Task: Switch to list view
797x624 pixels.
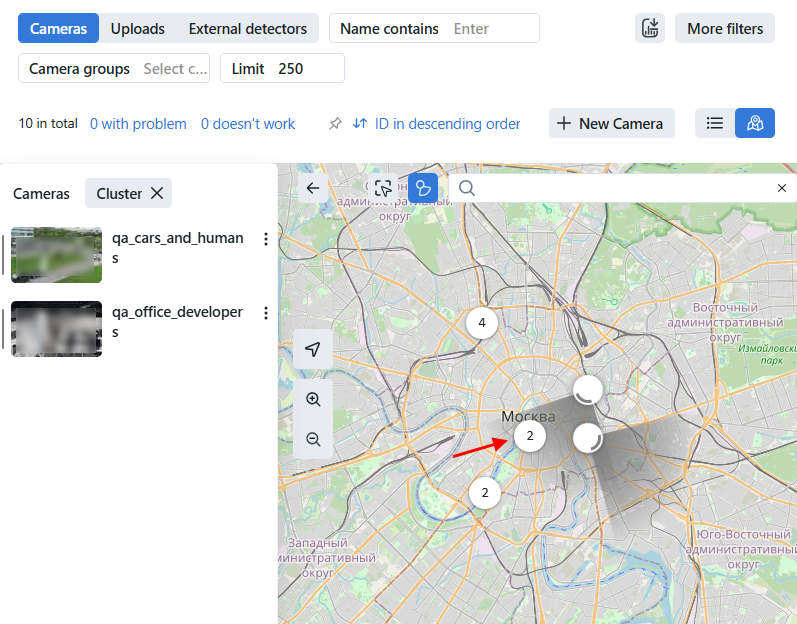Action: (715, 123)
